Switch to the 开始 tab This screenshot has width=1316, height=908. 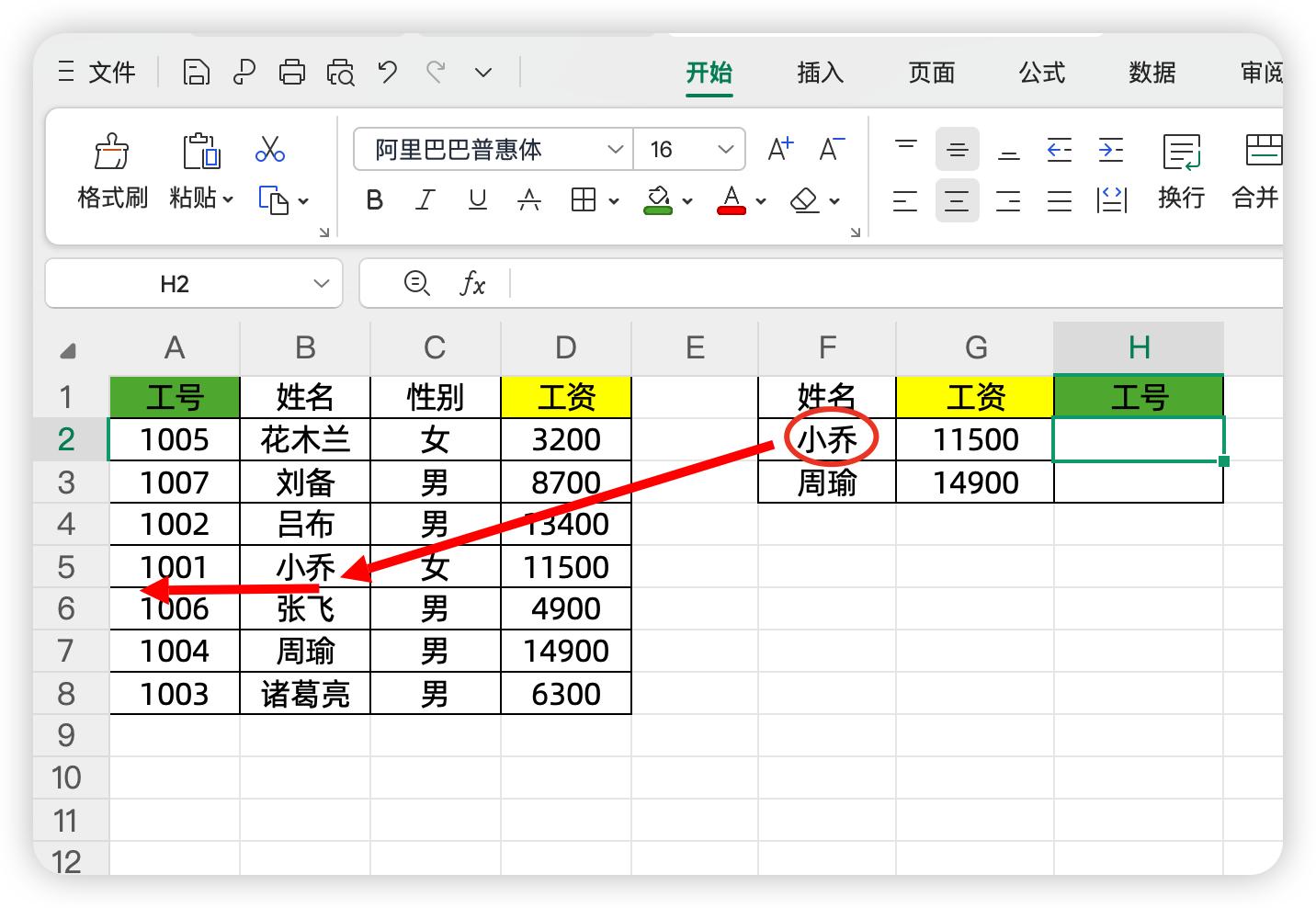coord(709,72)
